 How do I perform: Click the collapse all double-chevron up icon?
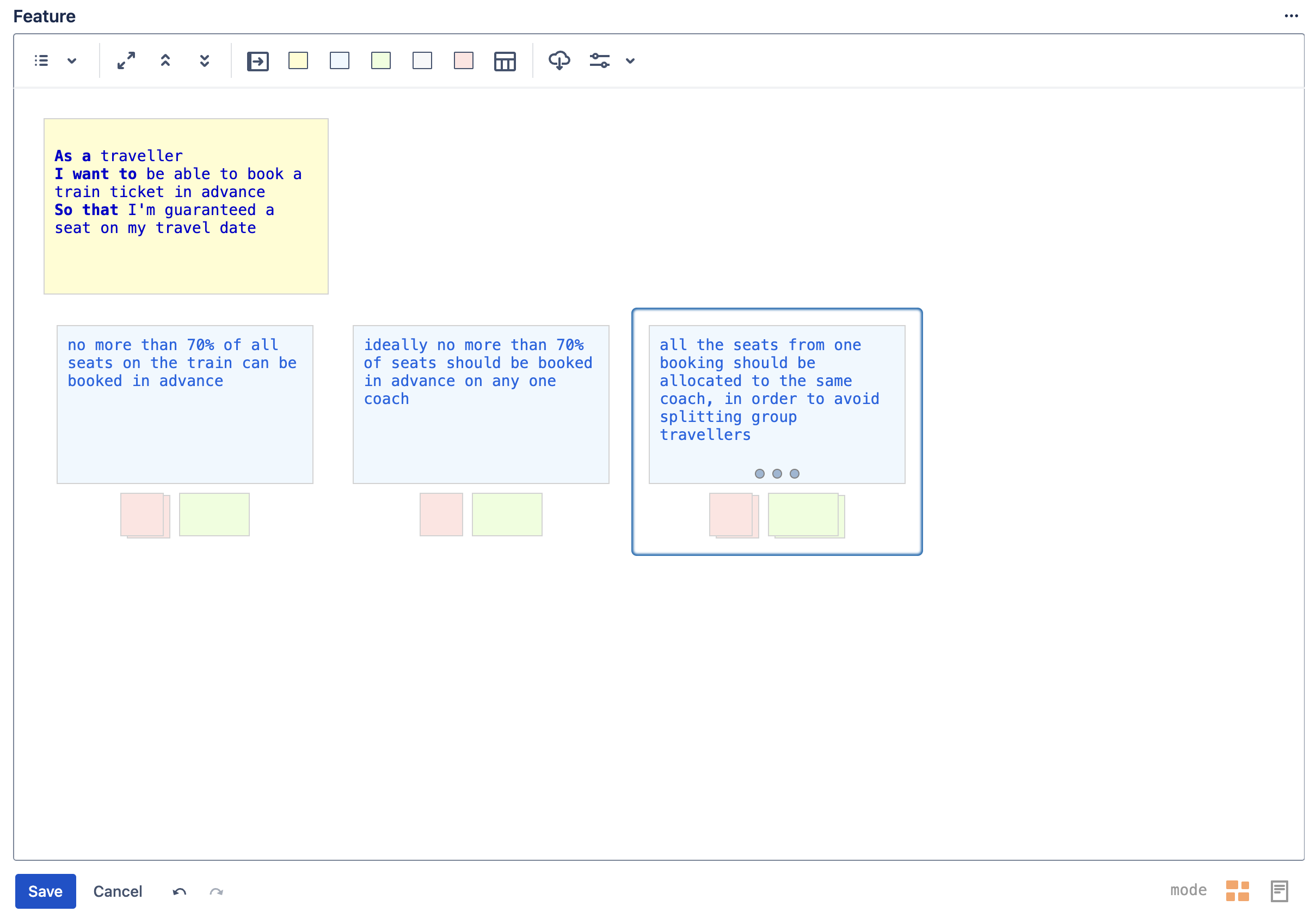pos(165,61)
